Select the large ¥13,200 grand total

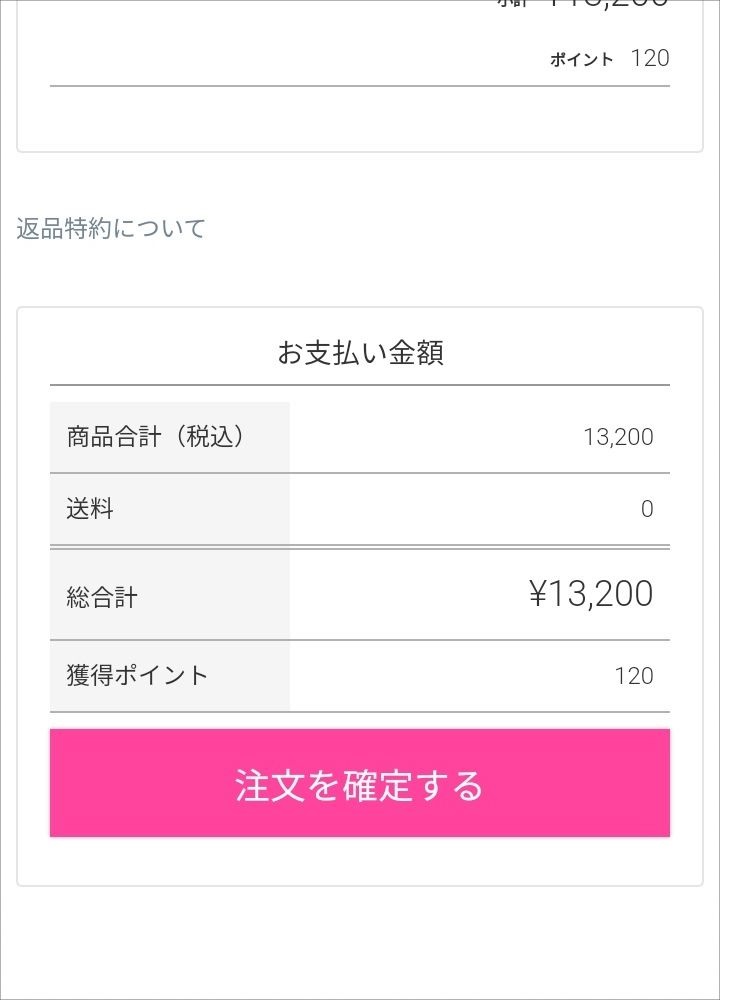(x=591, y=594)
